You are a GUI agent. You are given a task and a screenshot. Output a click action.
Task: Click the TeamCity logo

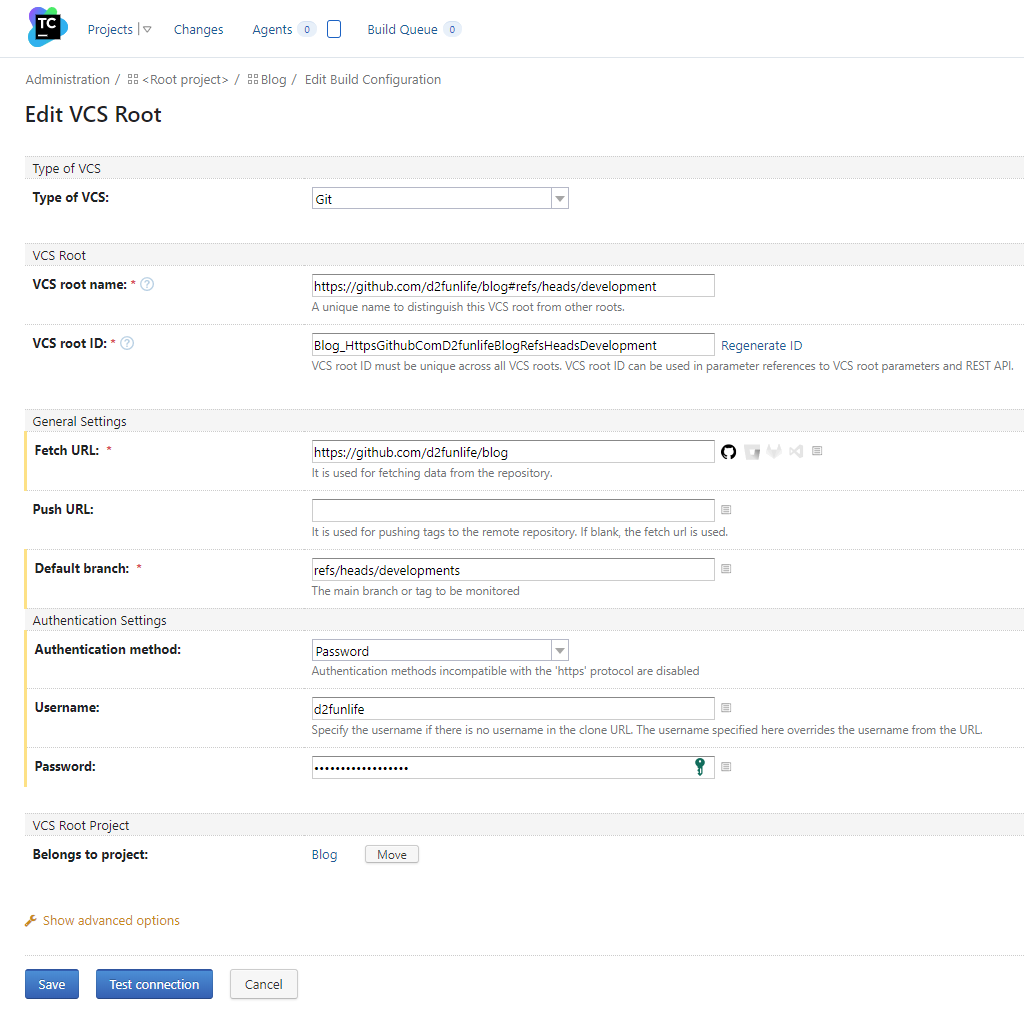pyautogui.click(x=47, y=27)
